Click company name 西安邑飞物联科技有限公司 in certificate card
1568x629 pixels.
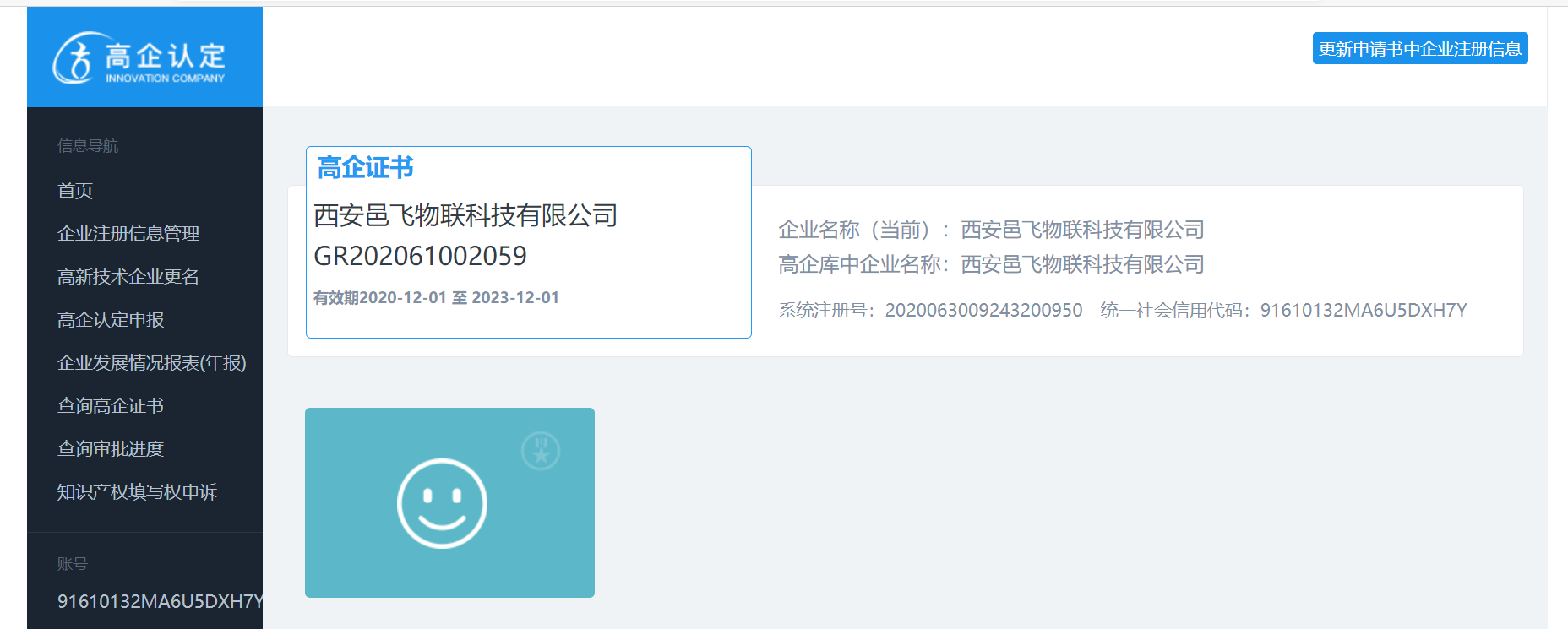[465, 216]
